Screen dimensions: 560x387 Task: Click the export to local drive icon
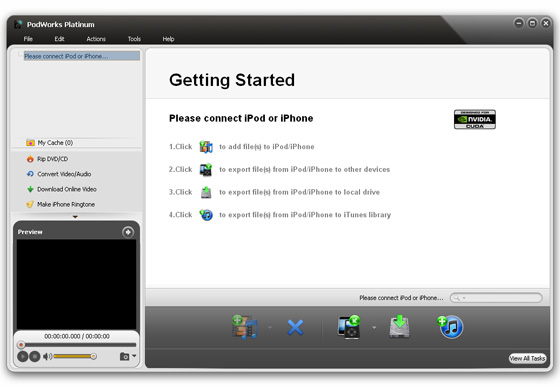pyautogui.click(x=399, y=326)
